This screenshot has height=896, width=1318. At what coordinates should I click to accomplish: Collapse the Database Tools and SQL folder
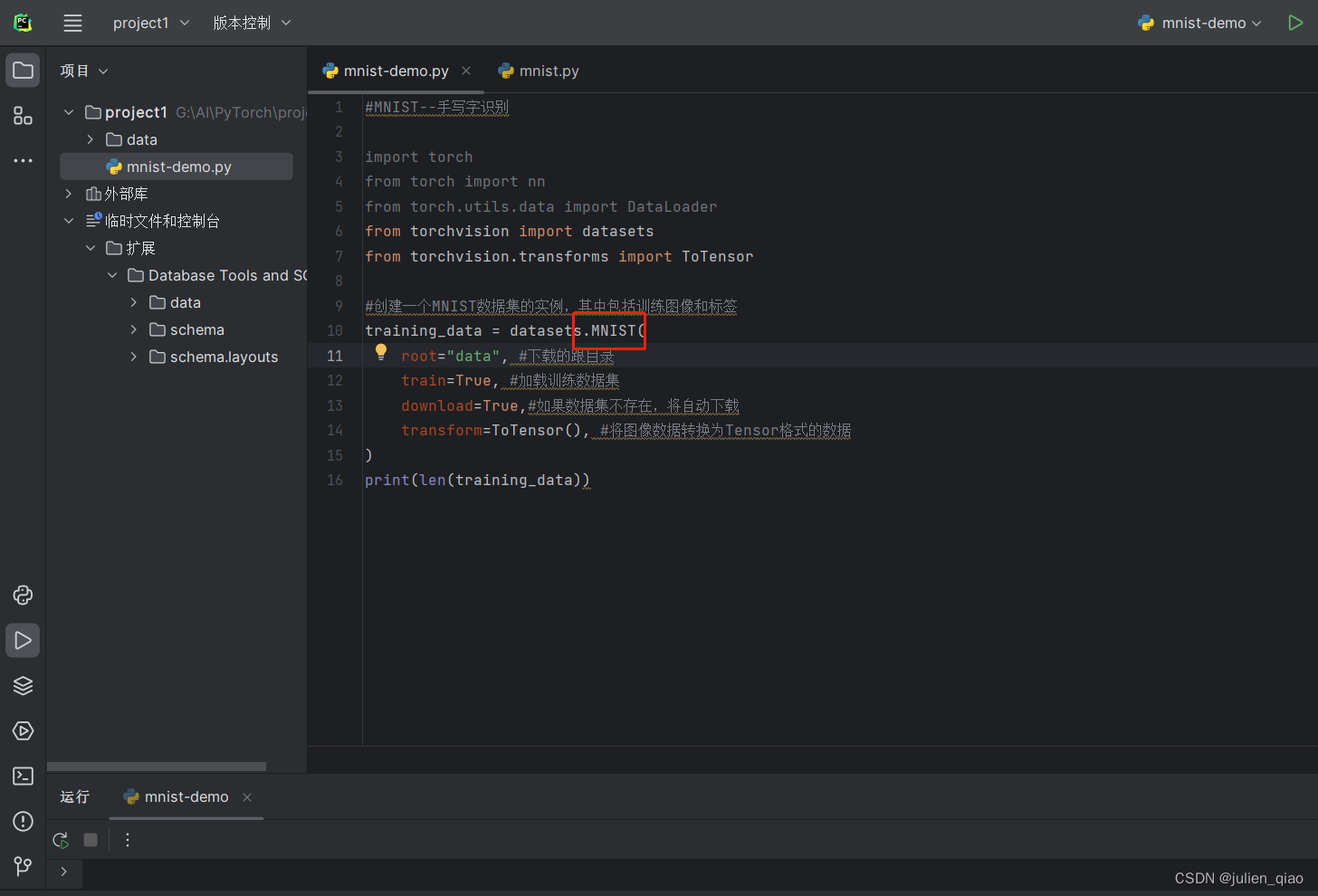(112, 275)
